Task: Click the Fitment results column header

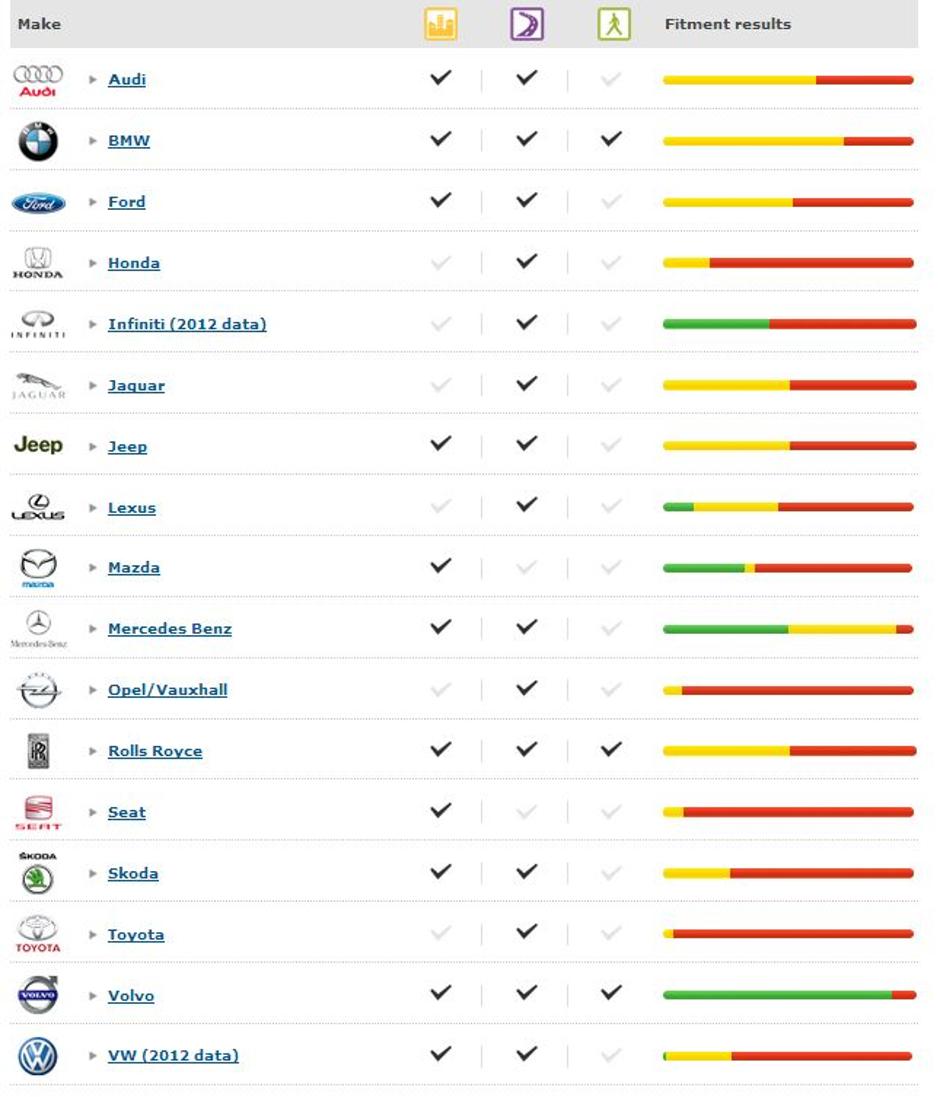Action: coord(727,24)
